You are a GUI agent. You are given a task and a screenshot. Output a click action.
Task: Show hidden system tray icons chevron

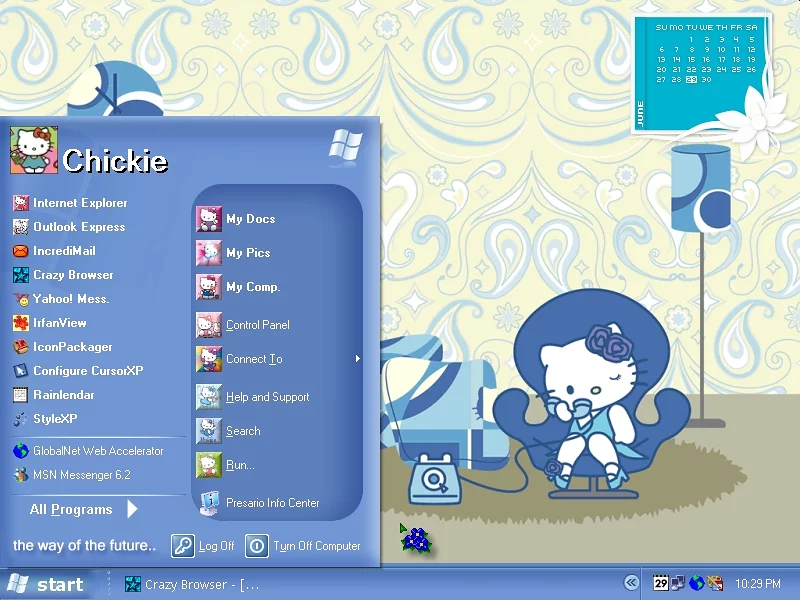point(631,583)
